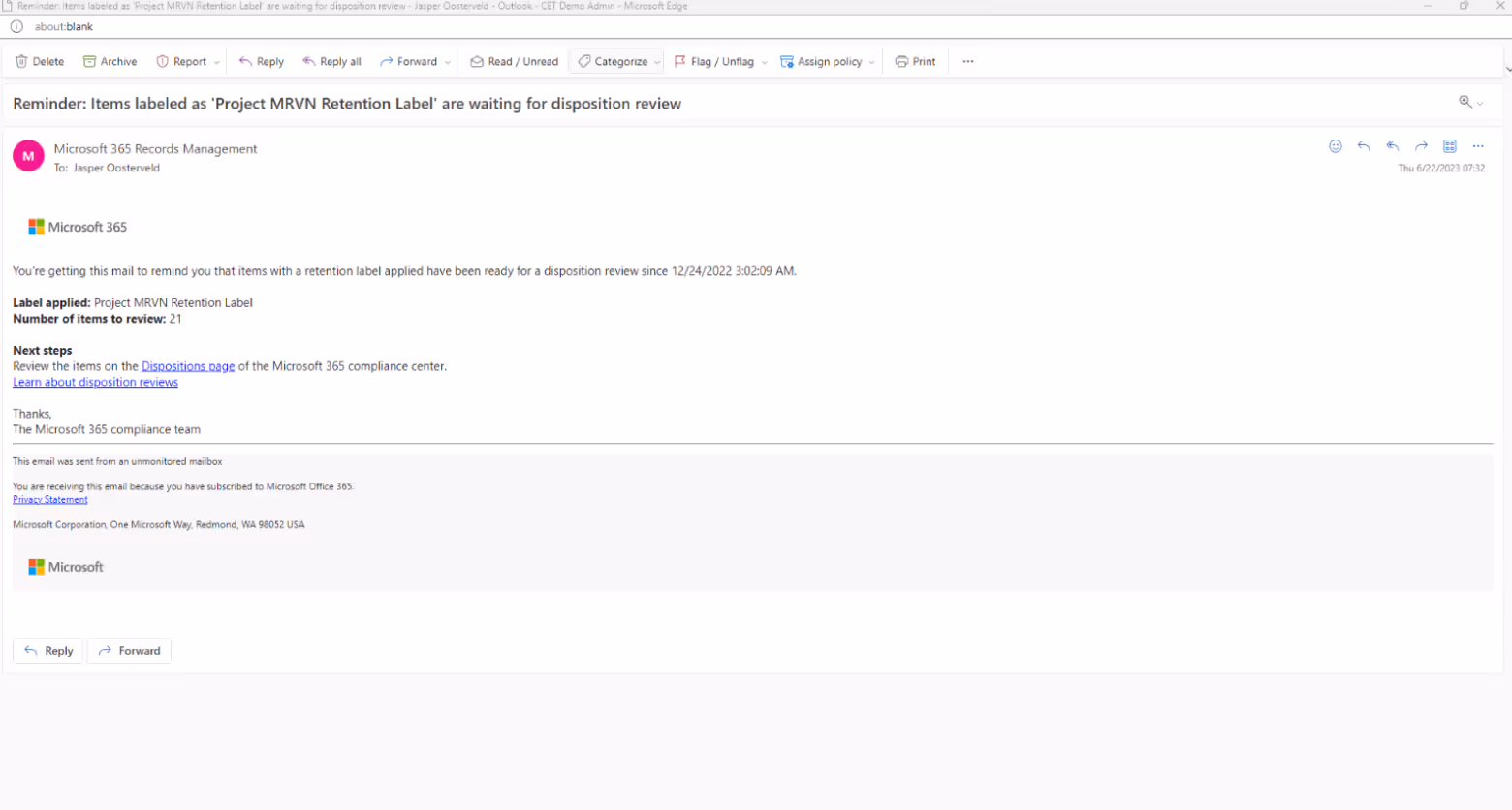Choose Reply all in the toolbar
Viewport: 1512px width, 810px height.
point(331,61)
